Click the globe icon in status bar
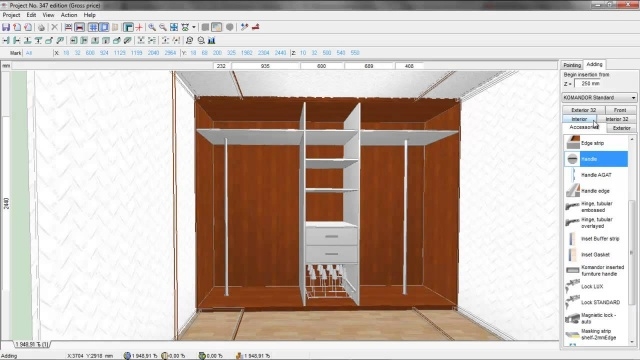 point(127,356)
